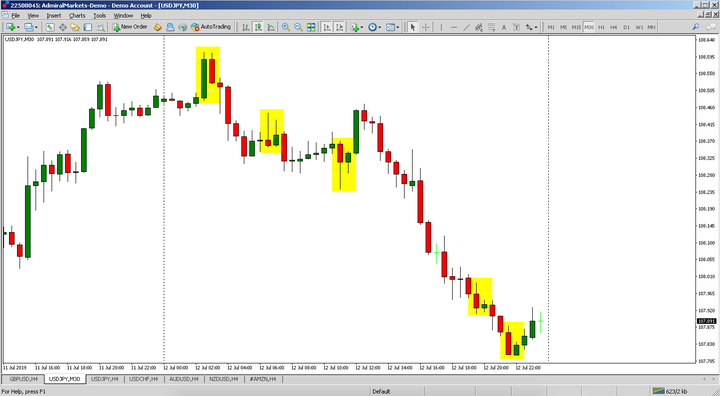Viewport: 720px width, 396px height.
Task: Set timeframe to H1
Action: (x=602, y=27)
